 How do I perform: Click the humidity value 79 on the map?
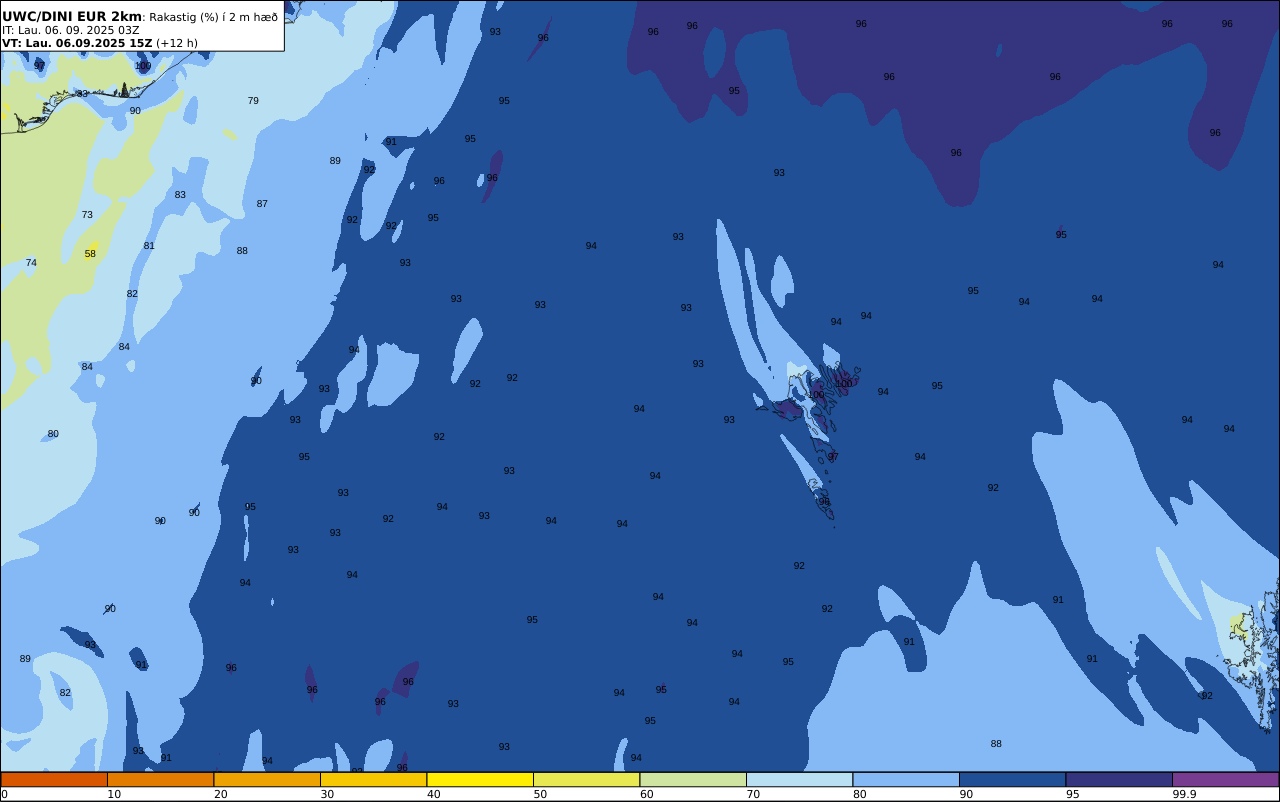253,101
